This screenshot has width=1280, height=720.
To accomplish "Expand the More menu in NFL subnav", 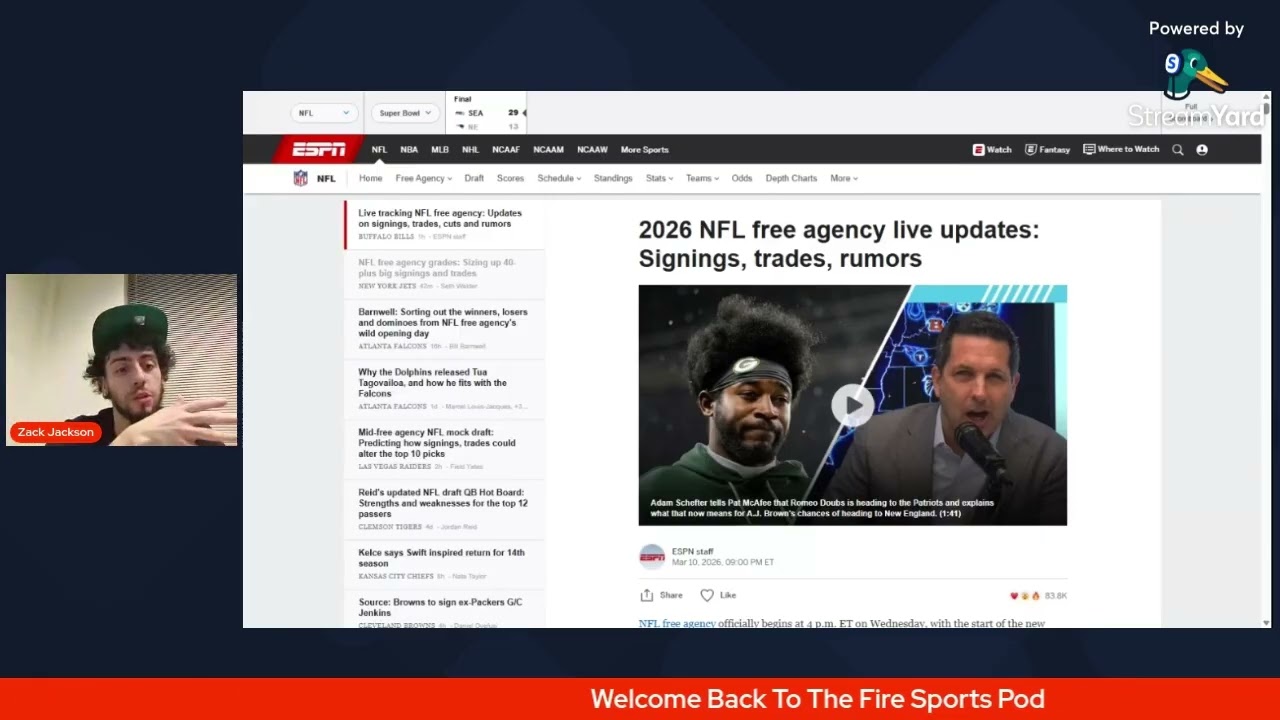I will [x=844, y=179].
